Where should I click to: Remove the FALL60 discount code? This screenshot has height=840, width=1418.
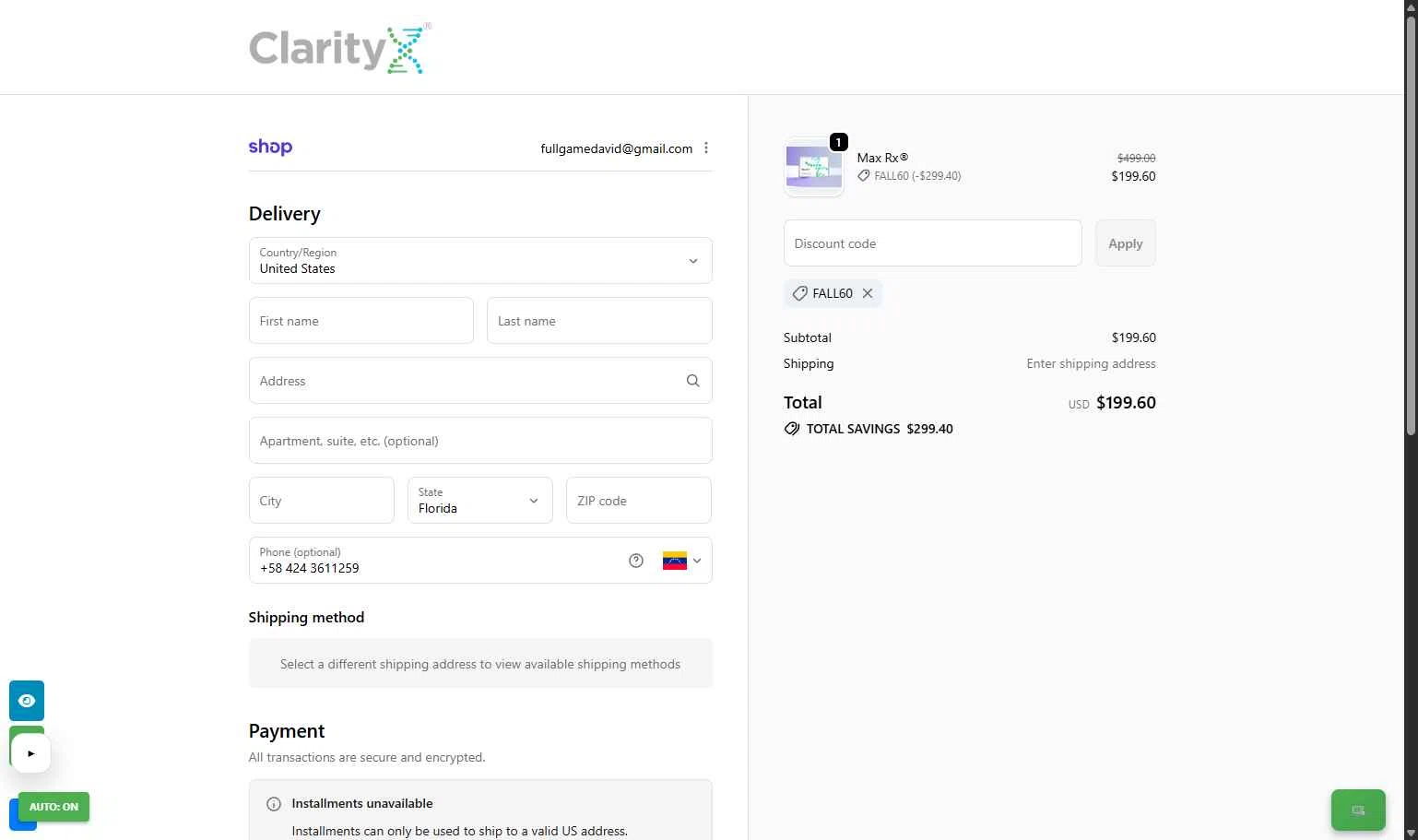868,293
